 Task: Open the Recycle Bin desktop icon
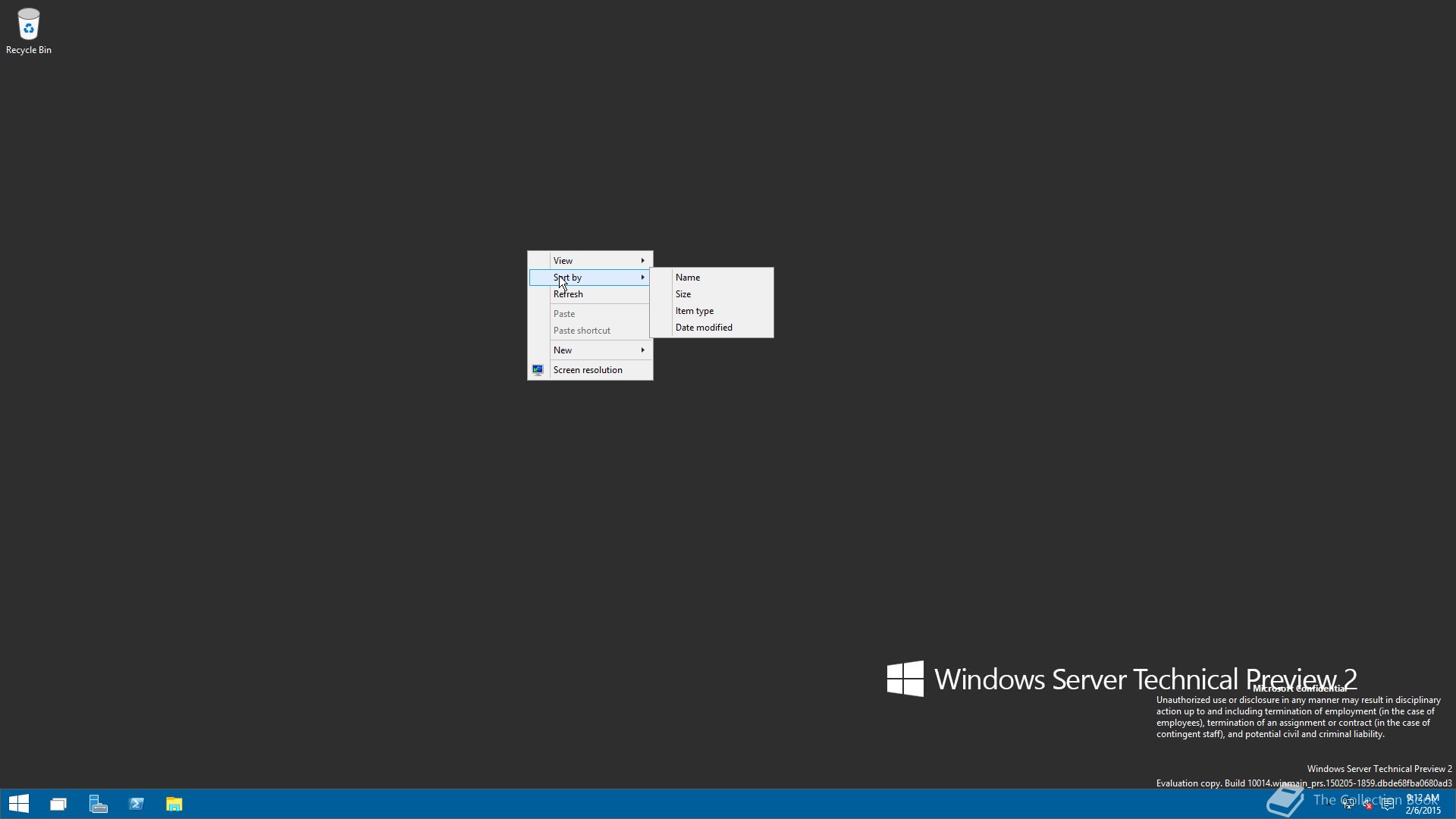28,30
